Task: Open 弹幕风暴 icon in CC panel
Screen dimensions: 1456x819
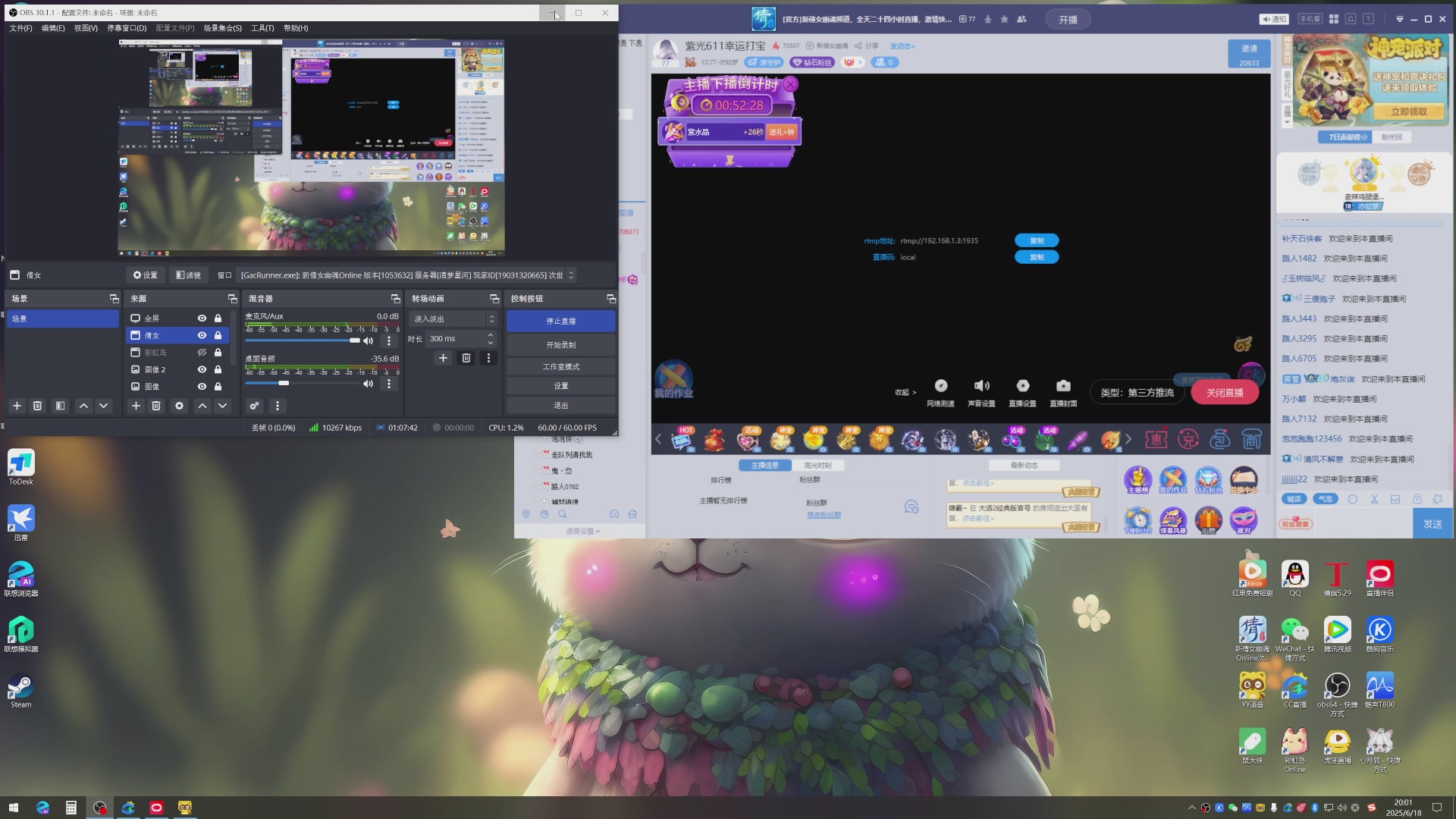Action: pos(1173,520)
